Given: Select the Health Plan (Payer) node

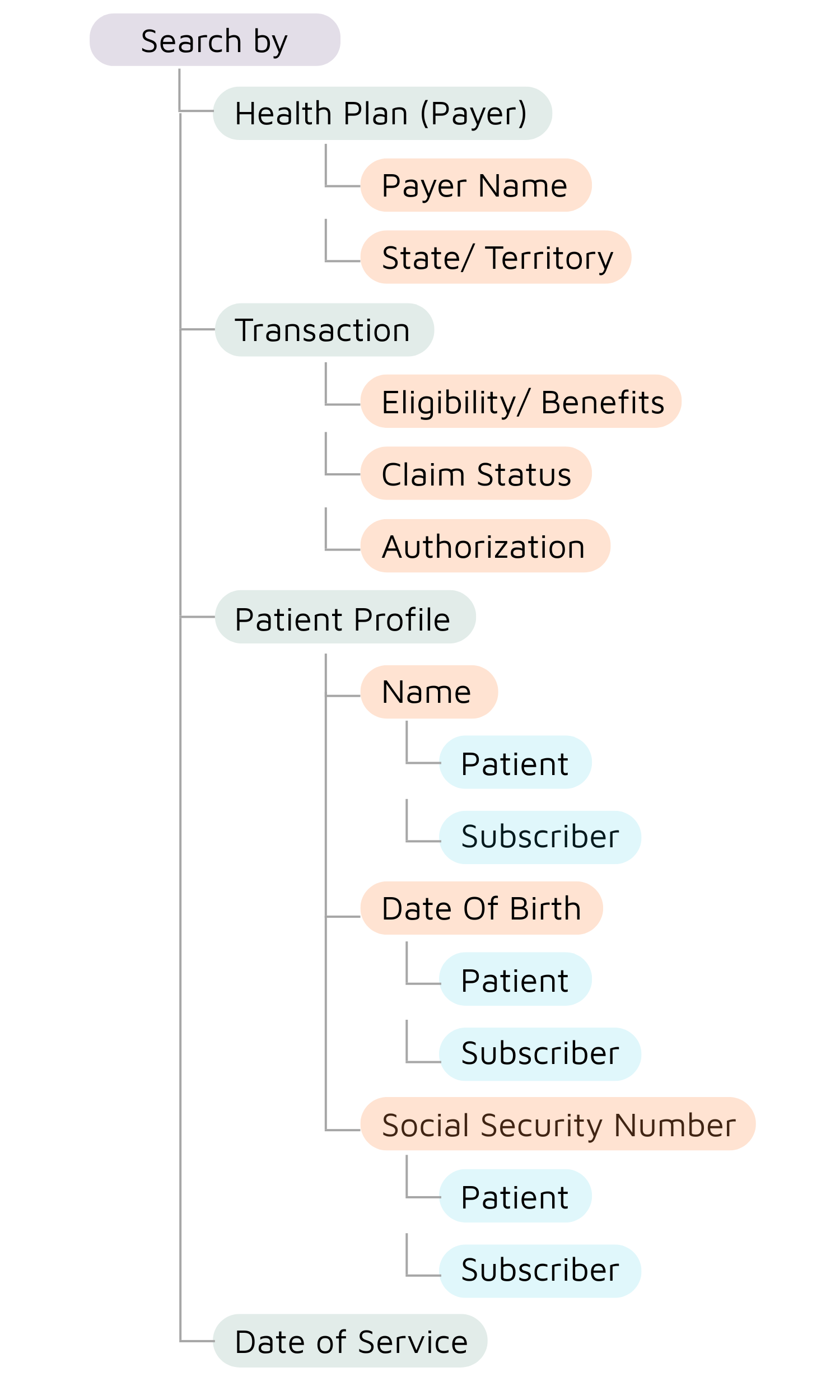Looking at the screenshot, I should tap(382, 113).
